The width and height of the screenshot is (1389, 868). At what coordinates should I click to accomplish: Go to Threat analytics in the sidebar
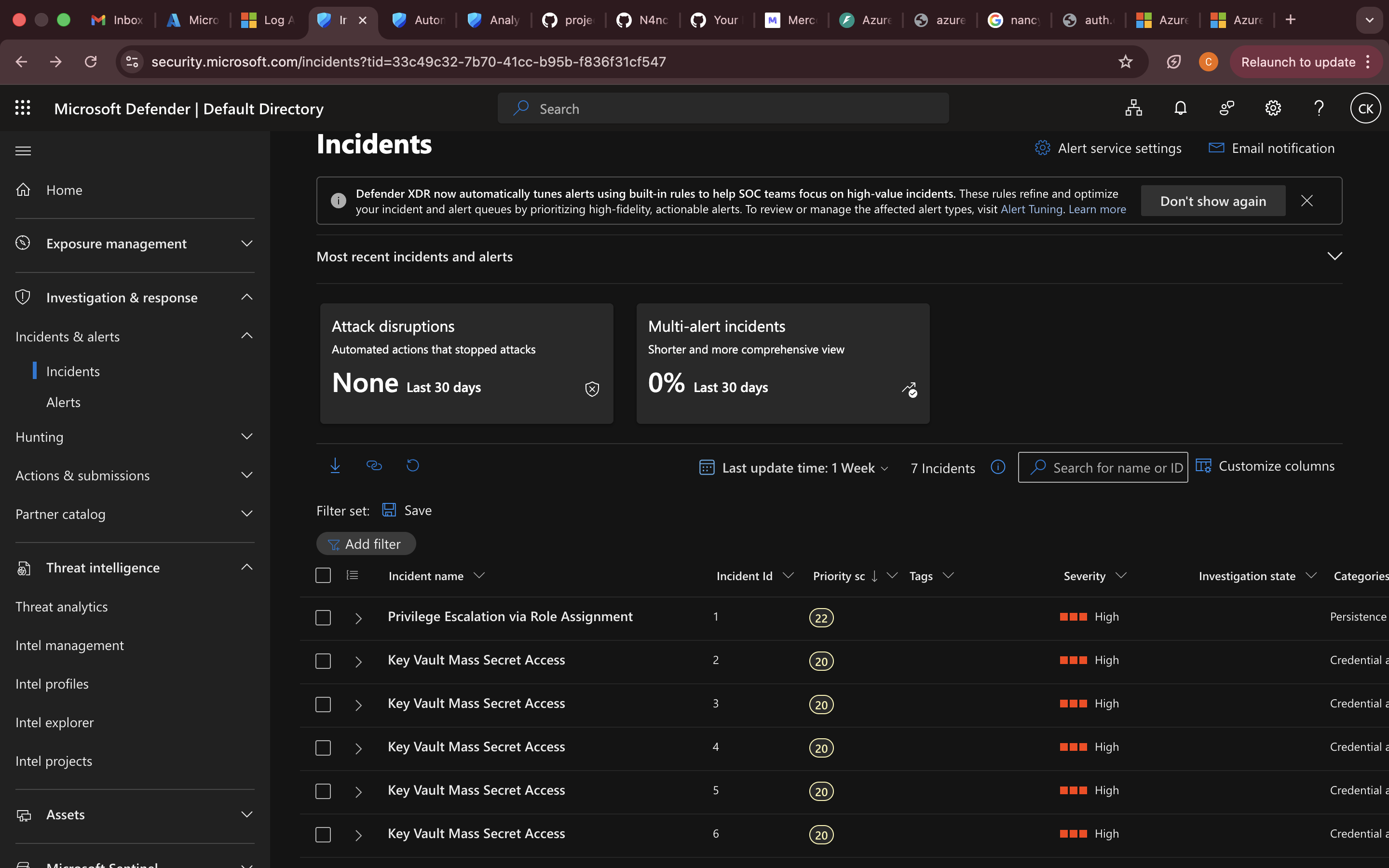coord(61,607)
